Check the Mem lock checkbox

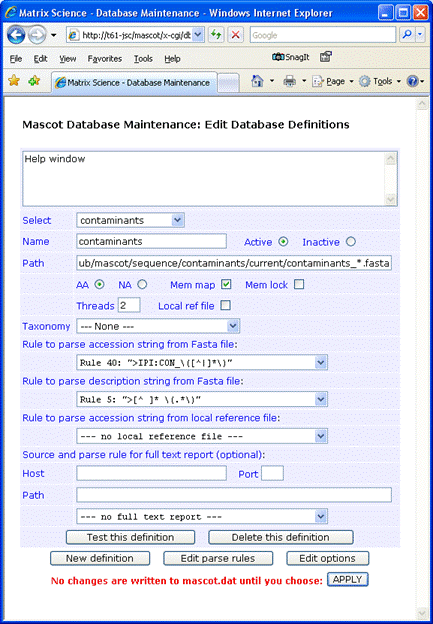point(299,285)
